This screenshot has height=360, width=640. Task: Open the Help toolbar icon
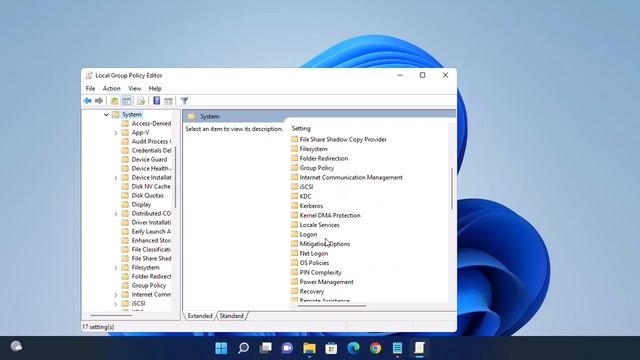(x=156, y=101)
